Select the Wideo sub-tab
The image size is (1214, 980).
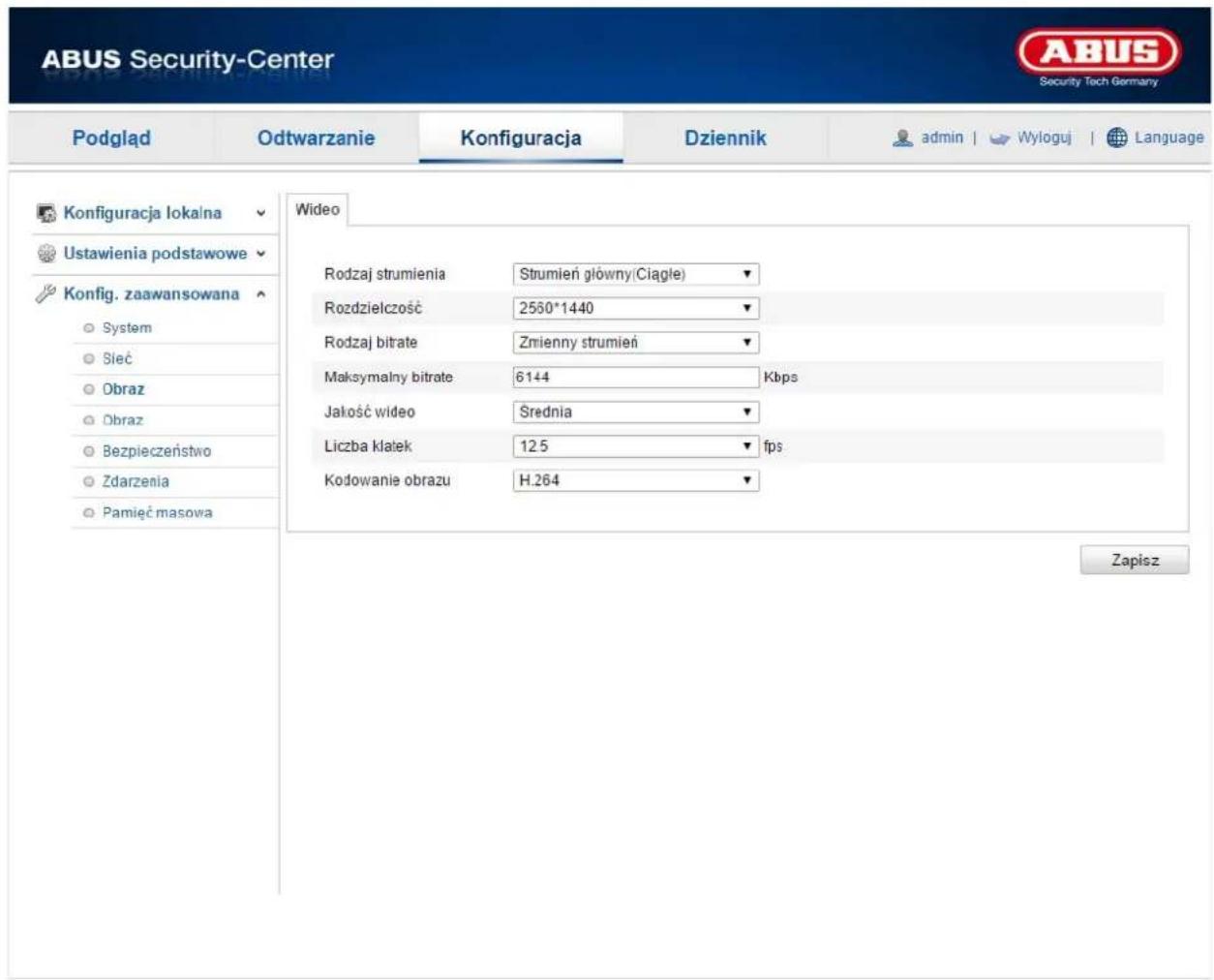click(x=318, y=209)
